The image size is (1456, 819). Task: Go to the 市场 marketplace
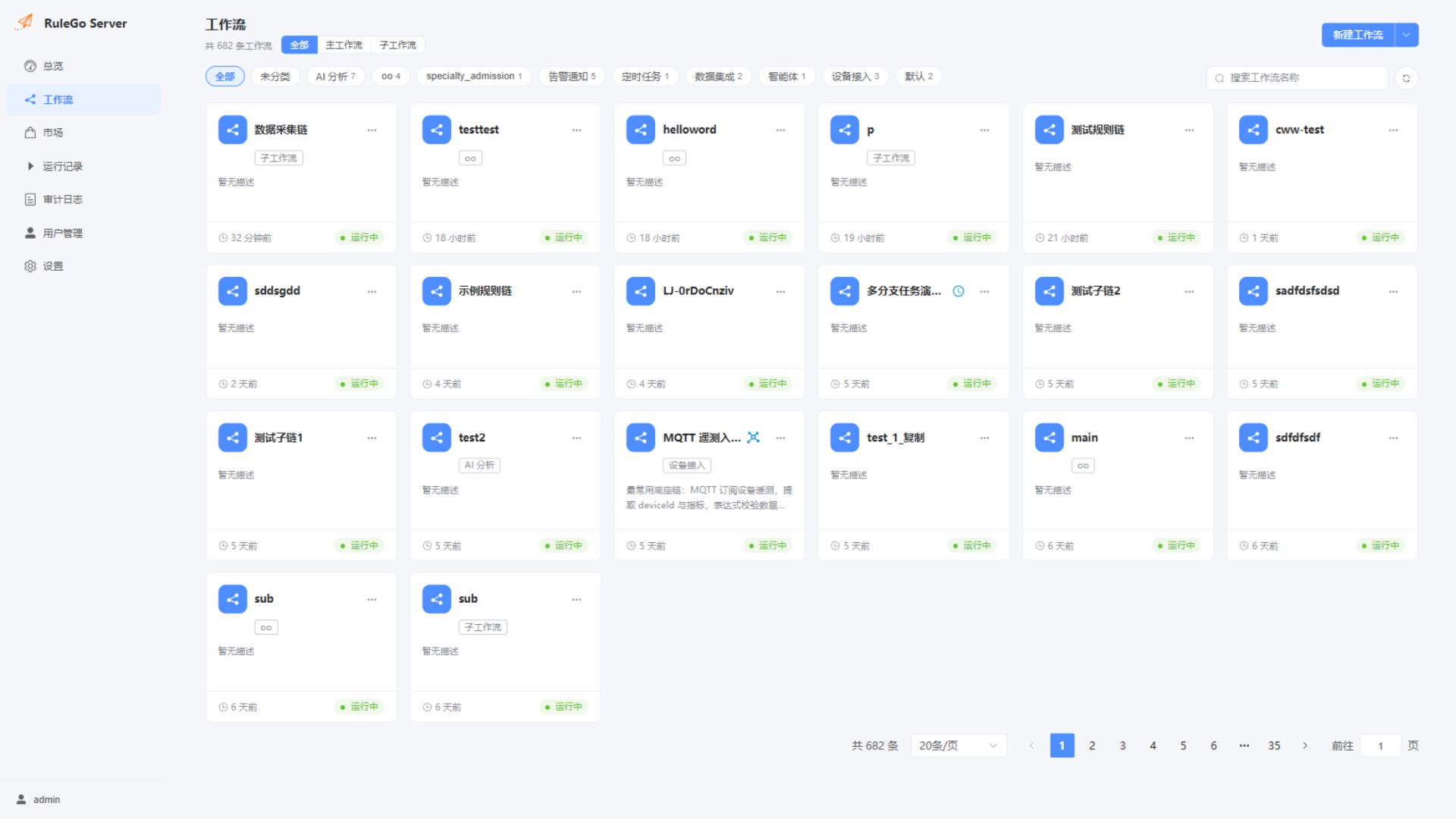83,133
